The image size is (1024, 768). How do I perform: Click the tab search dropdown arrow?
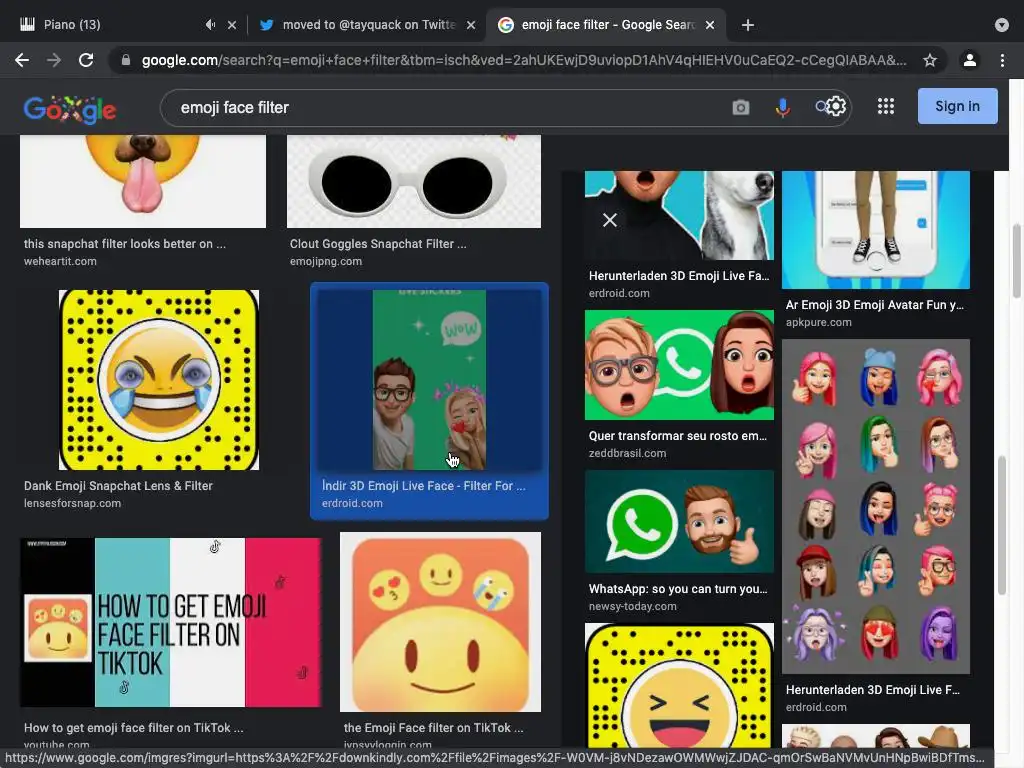click(1001, 25)
